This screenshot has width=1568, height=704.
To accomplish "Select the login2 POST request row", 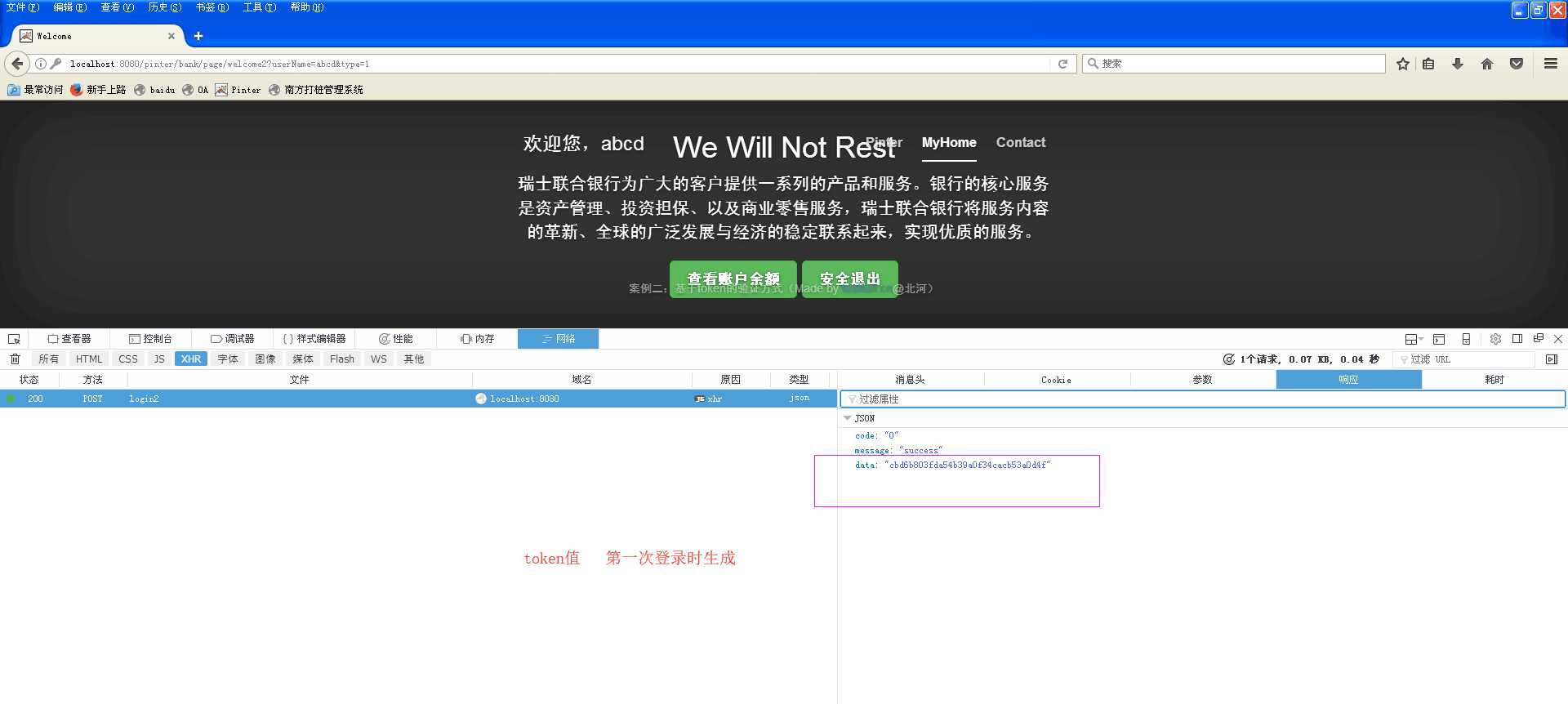I will [418, 399].
